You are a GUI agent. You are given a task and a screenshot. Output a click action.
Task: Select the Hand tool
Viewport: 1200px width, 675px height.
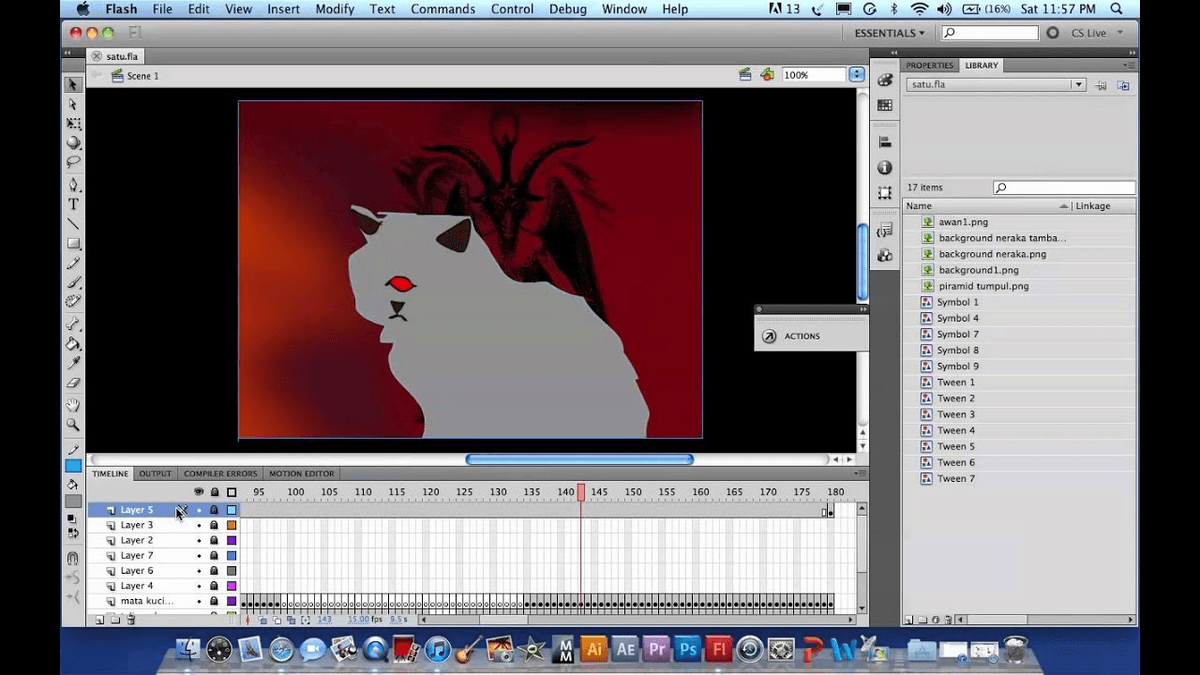point(73,405)
